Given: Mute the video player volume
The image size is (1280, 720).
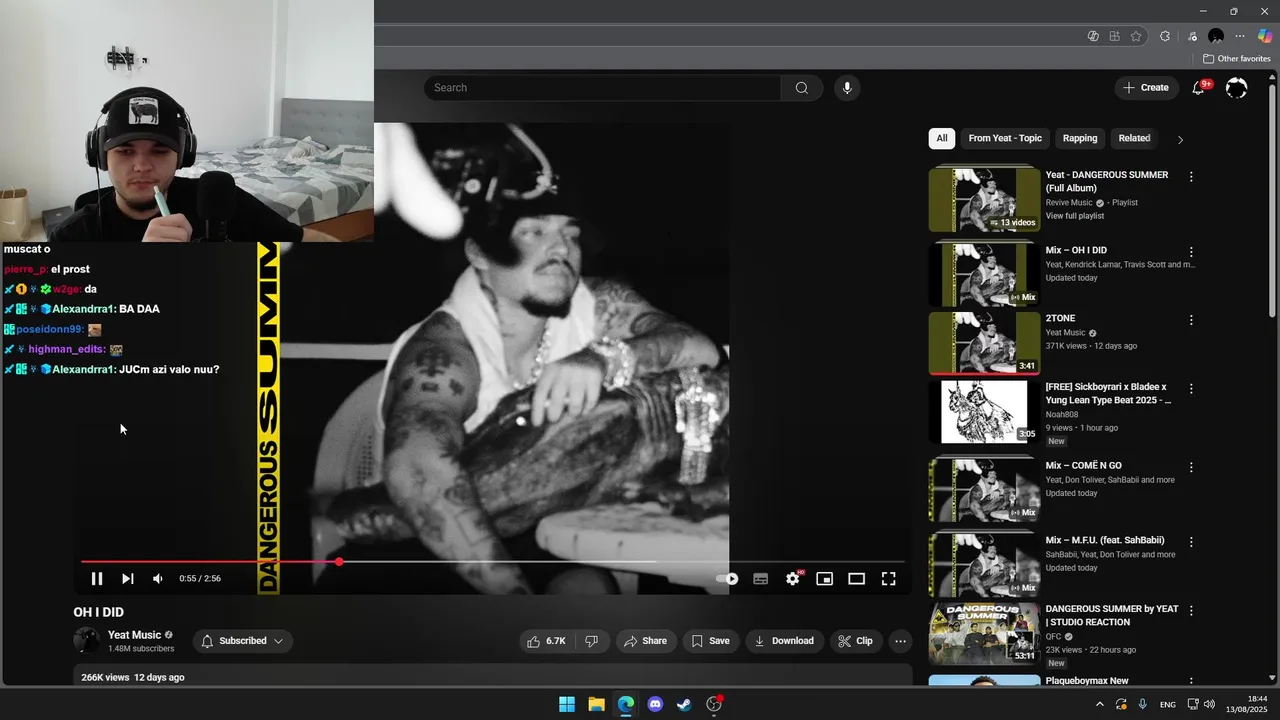Looking at the screenshot, I should 158,578.
